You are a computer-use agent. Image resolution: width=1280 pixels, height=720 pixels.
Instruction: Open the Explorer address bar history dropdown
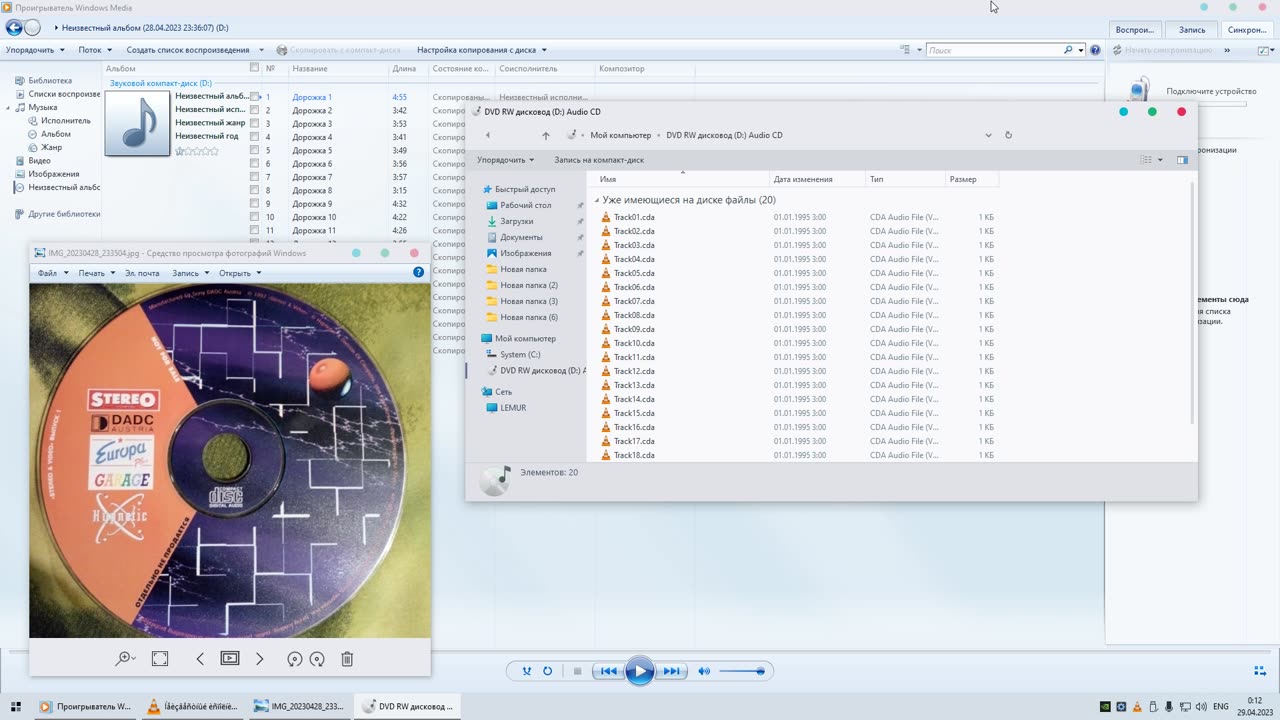pos(988,135)
